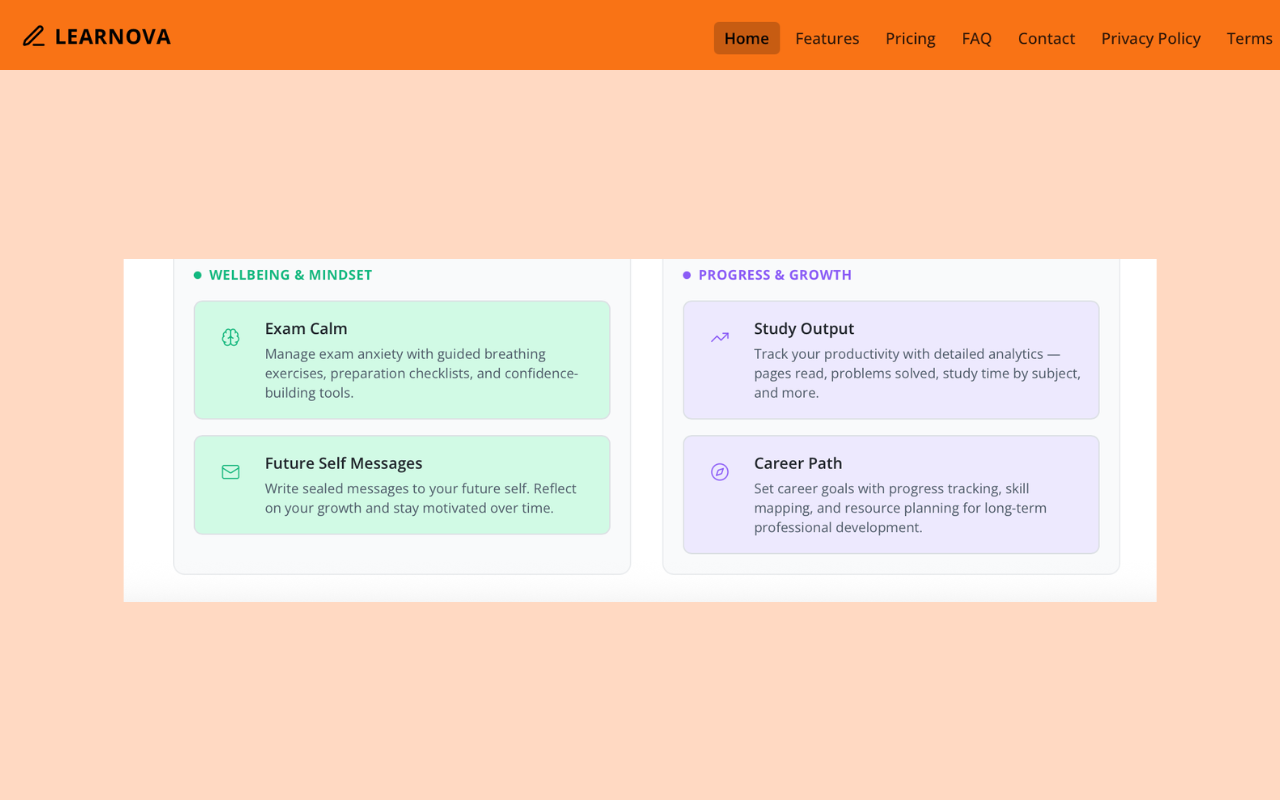Click the 'Write sealed messages' description text
The height and width of the screenshot is (800, 1280).
421,498
